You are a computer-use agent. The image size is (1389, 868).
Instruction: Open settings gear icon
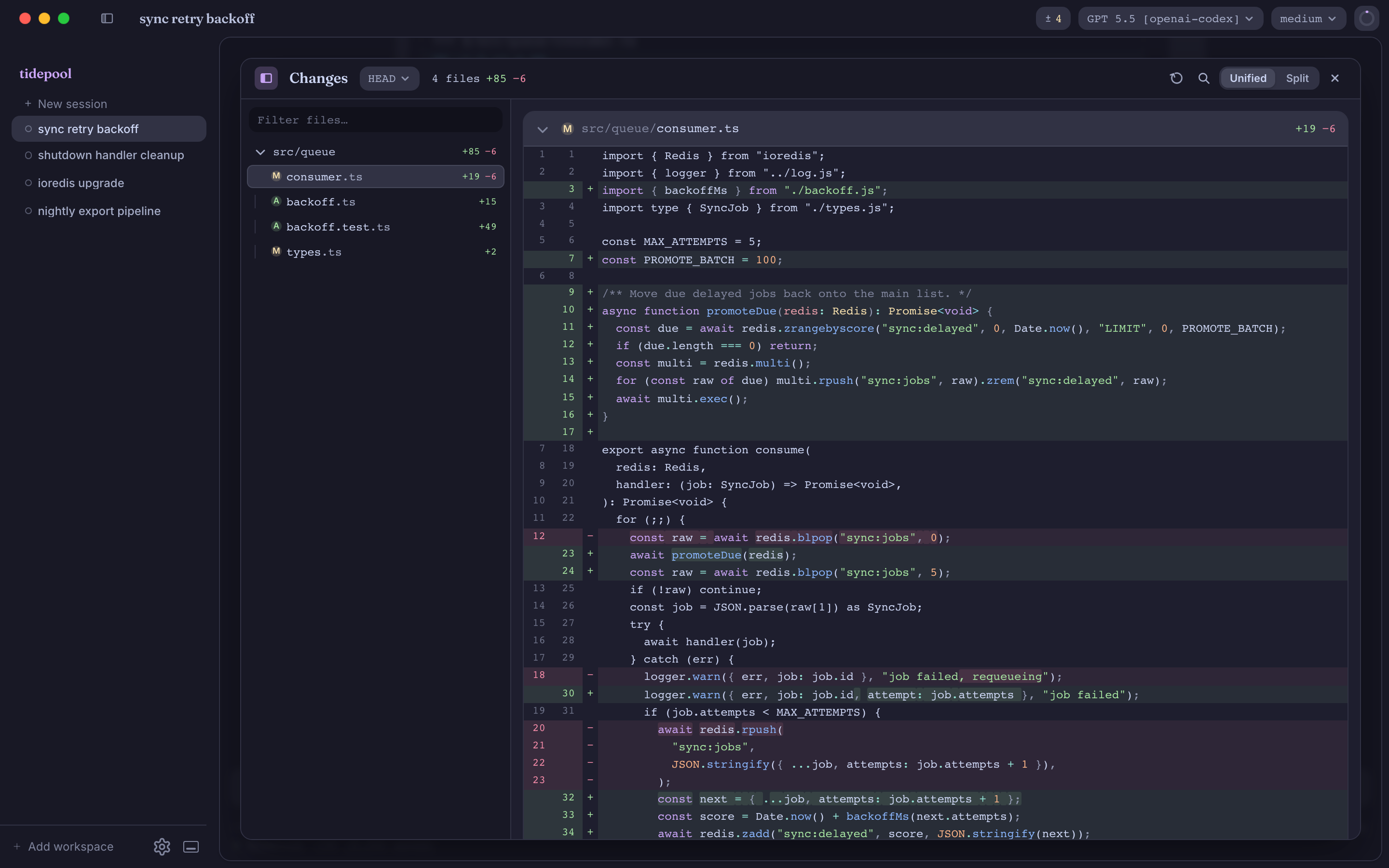click(x=162, y=846)
